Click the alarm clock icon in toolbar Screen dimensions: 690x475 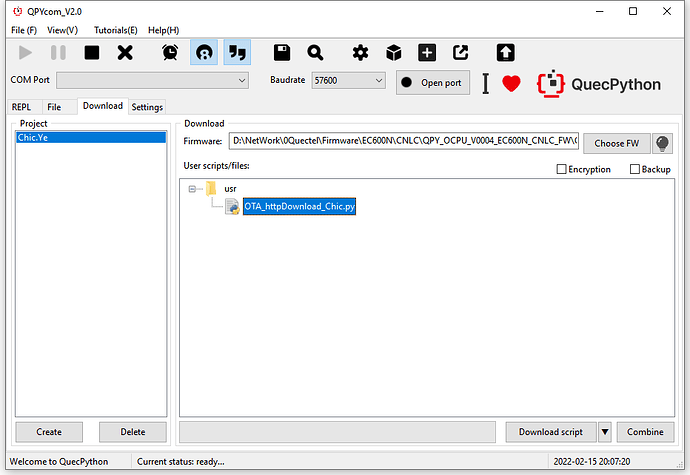pos(170,52)
